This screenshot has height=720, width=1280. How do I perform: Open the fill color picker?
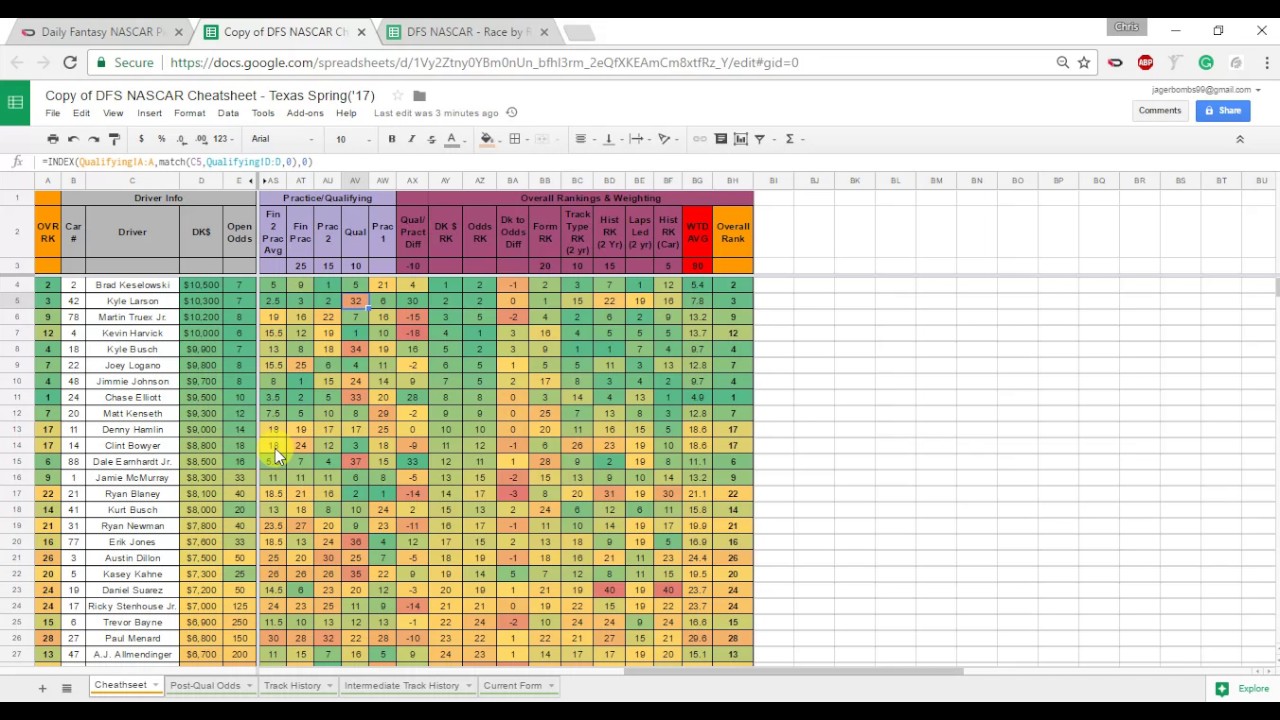point(488,139)
